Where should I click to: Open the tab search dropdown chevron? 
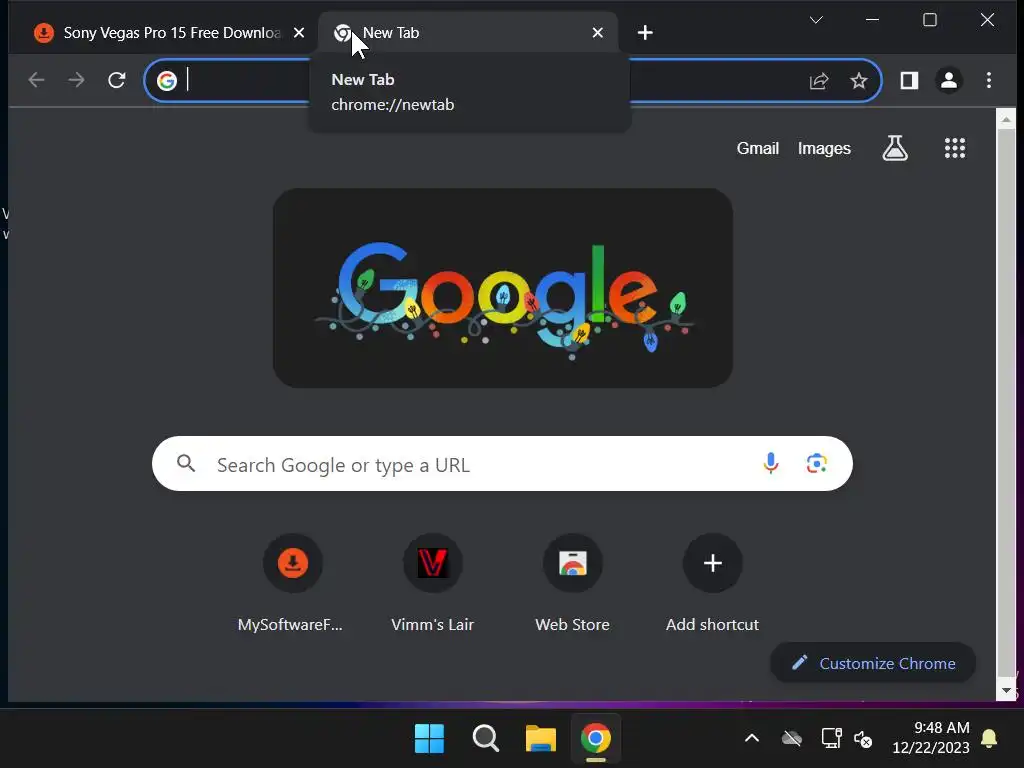coord(816,20)
